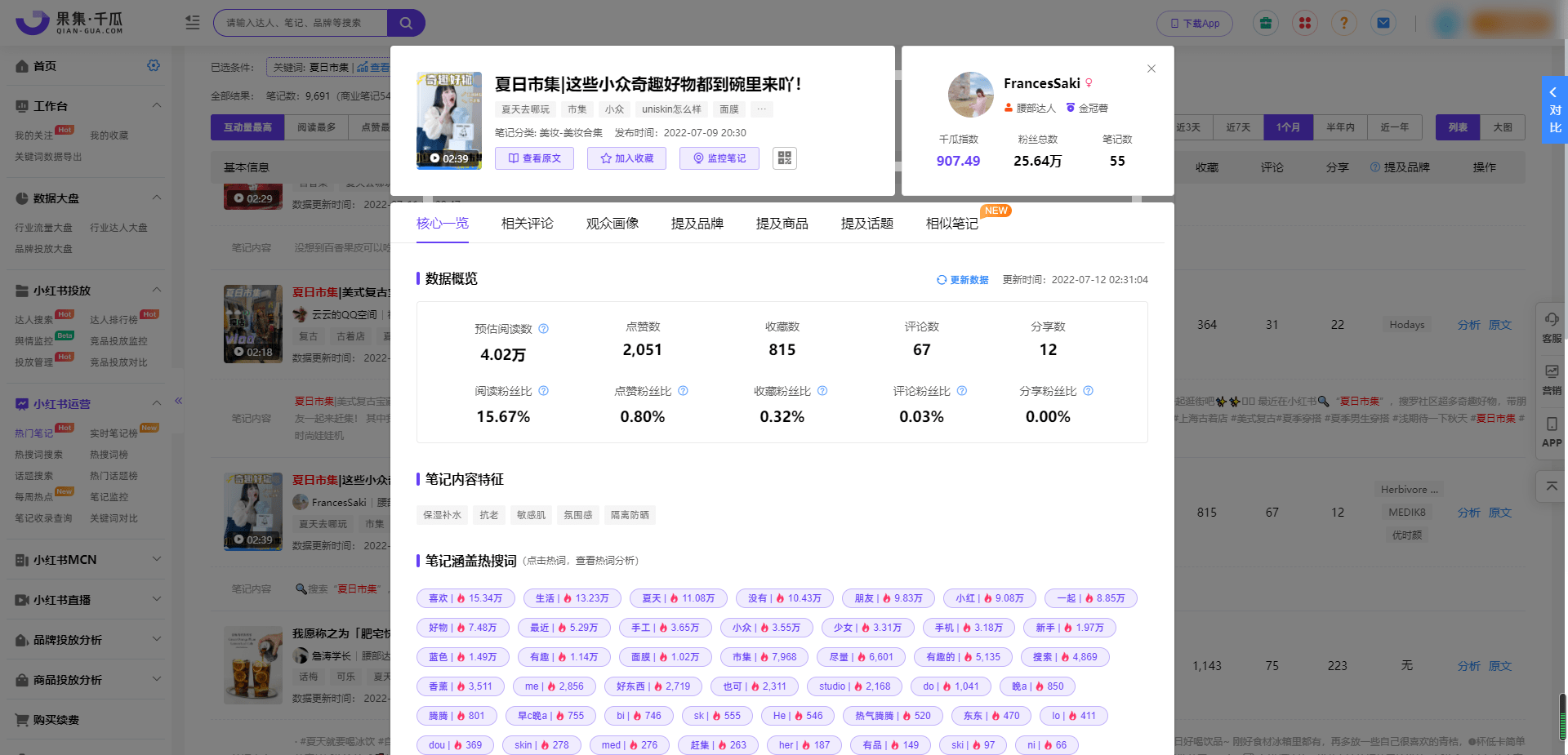
Task: Switch to 提及商品 tab
Action: coord(782,224)
